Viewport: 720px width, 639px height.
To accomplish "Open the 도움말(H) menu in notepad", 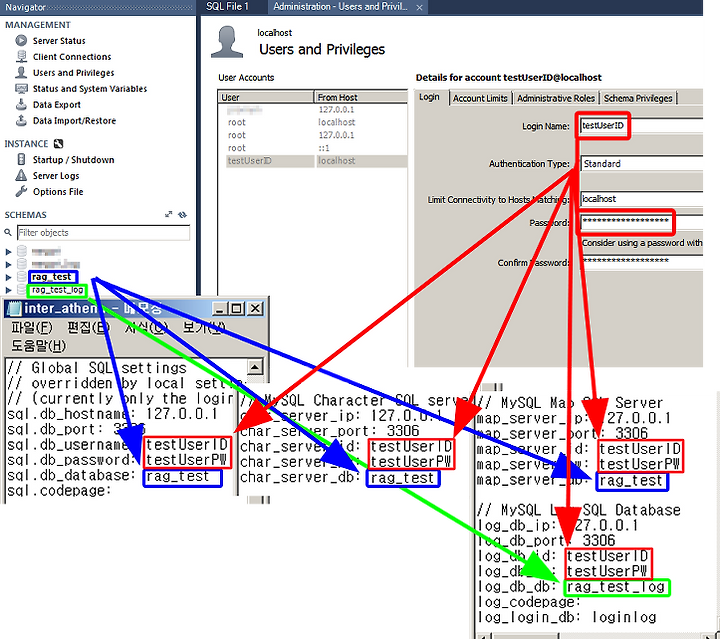I will pos(39,346).
